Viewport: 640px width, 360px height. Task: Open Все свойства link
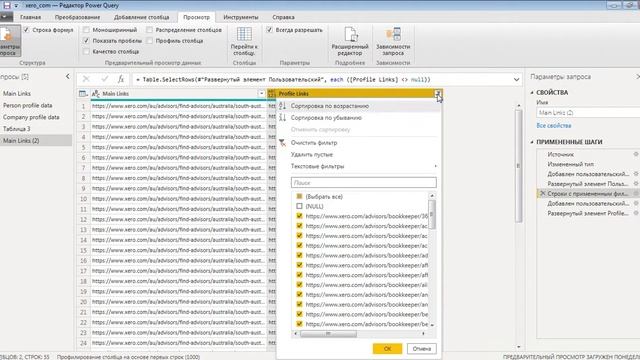point(553,125)
